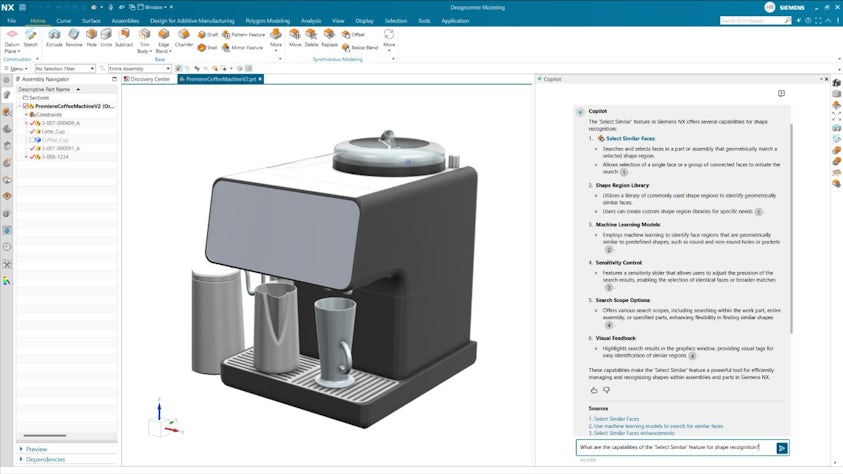Expand the Preview section

click(x=33, y=449)
